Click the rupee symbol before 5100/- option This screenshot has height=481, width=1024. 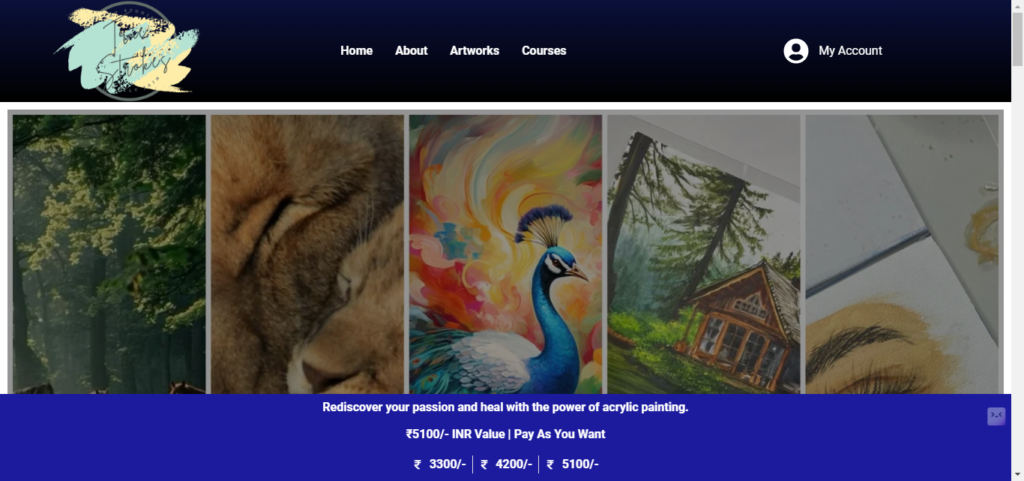coord(550,465)
